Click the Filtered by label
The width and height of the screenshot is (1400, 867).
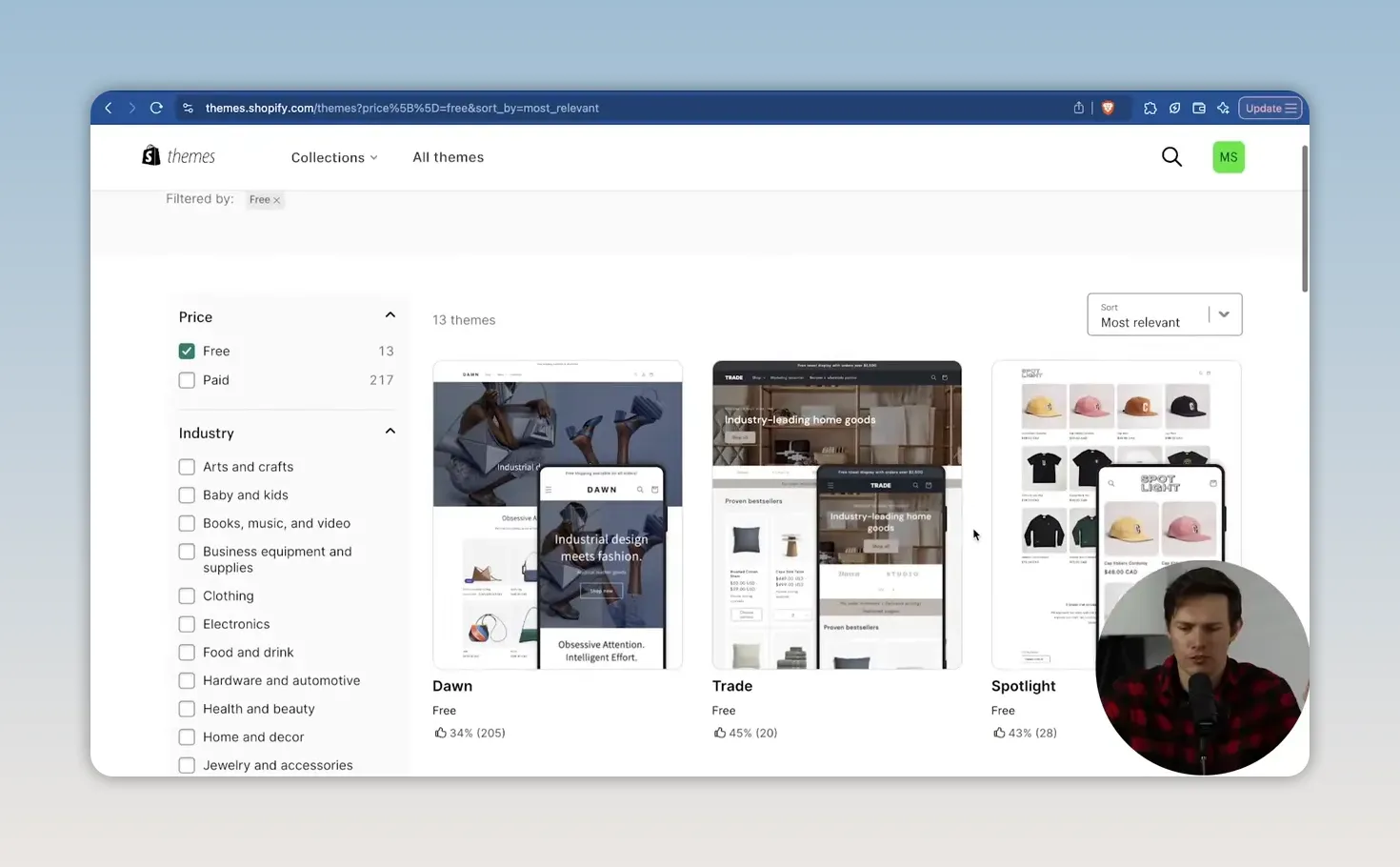pyautogui.click(x=200, y=199)
